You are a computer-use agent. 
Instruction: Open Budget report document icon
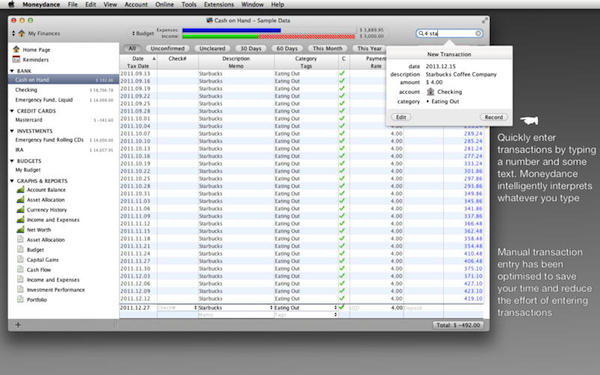coord(20,249)
